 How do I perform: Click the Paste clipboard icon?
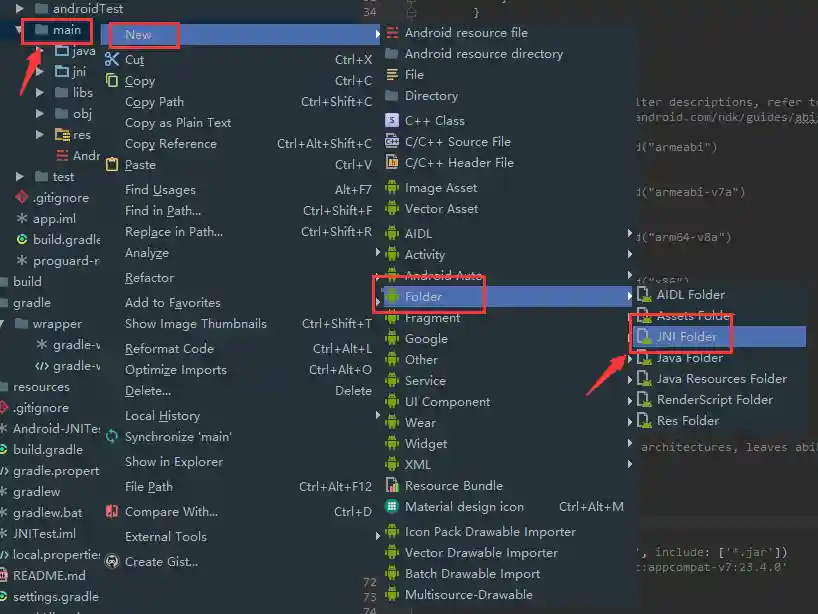tap(112, 164)
